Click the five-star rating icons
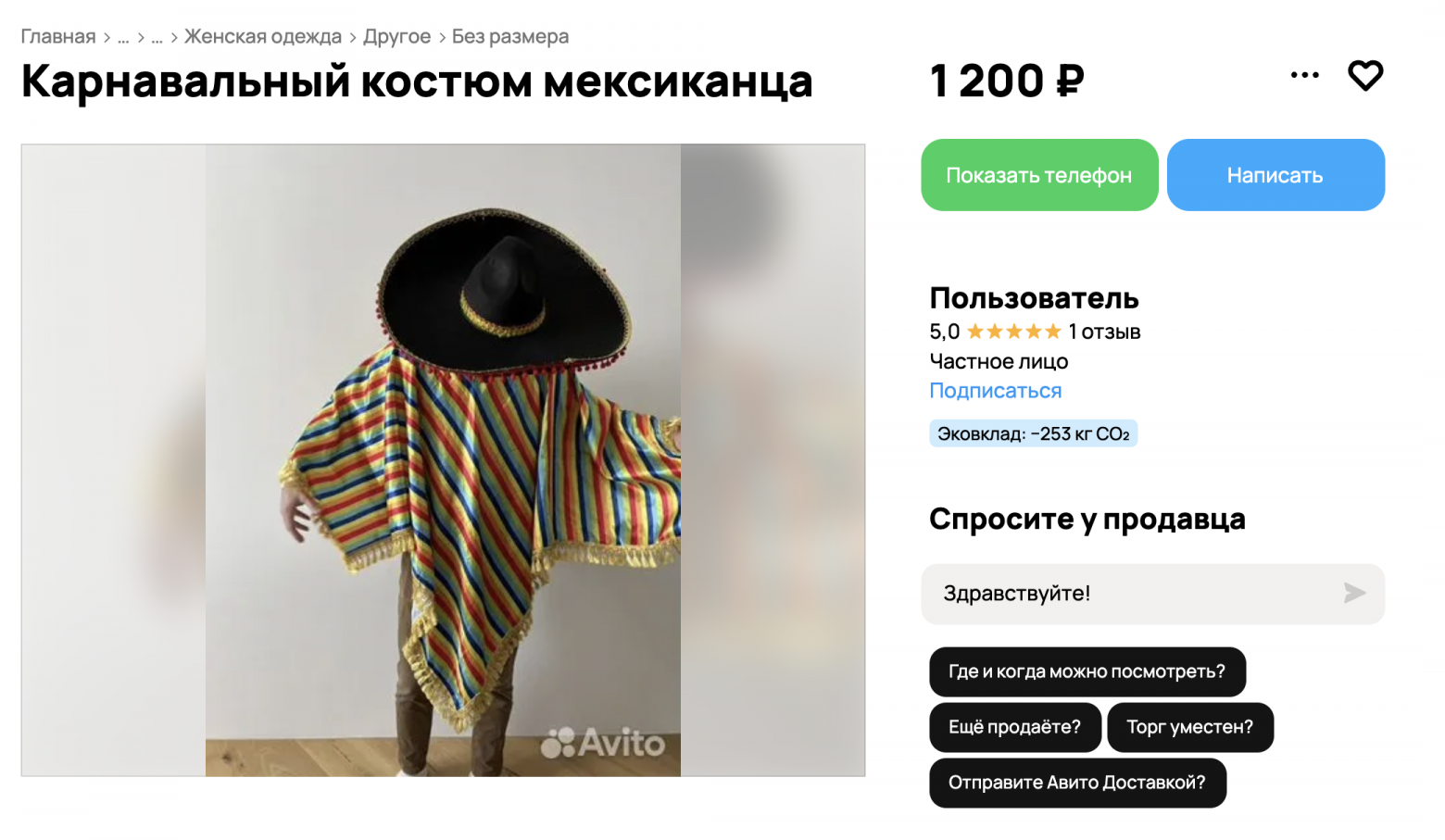 pos(1013,332)
